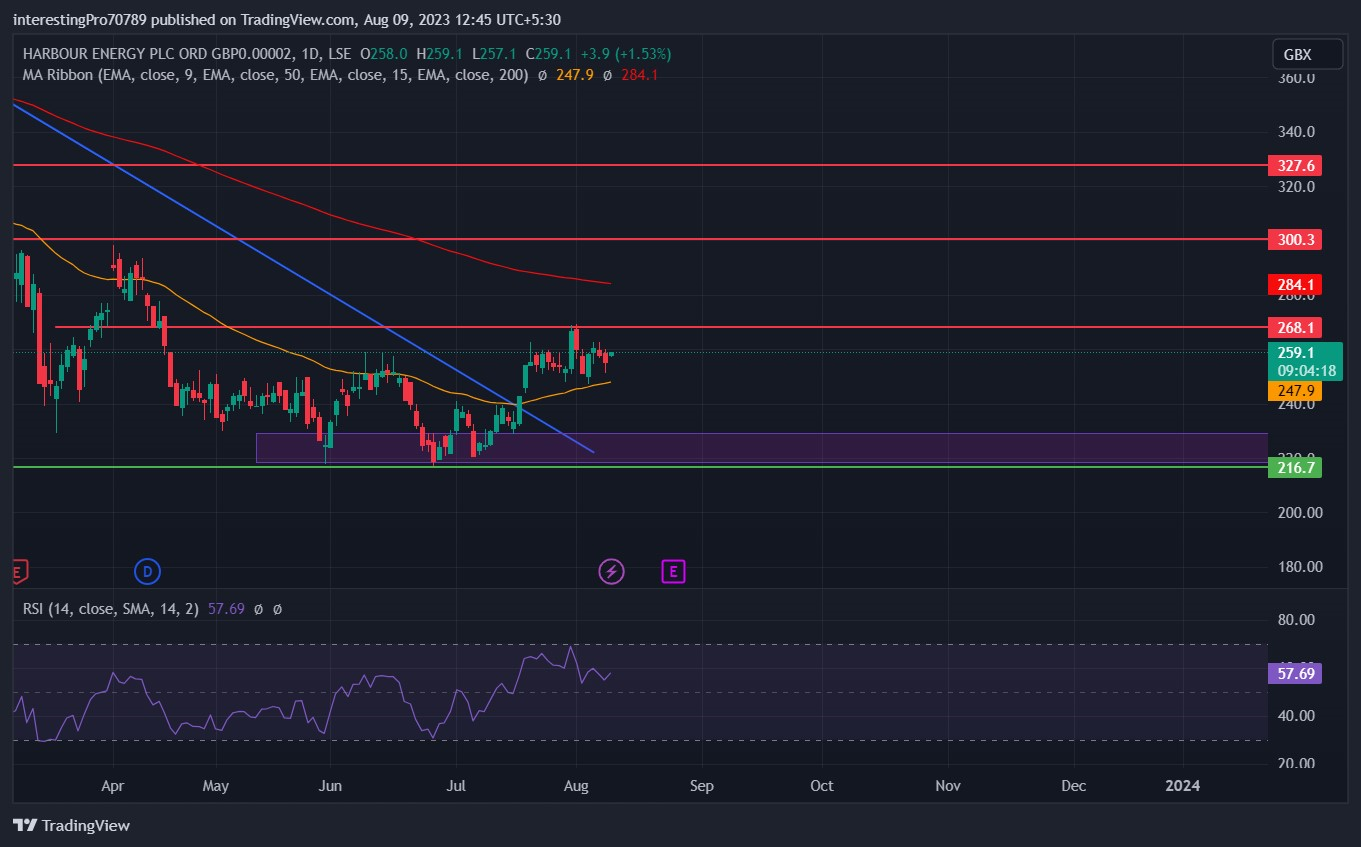Viewport: 1361px width, 847px height.
Task: Click the Nov label on time axis
Action: click(948, 786)
